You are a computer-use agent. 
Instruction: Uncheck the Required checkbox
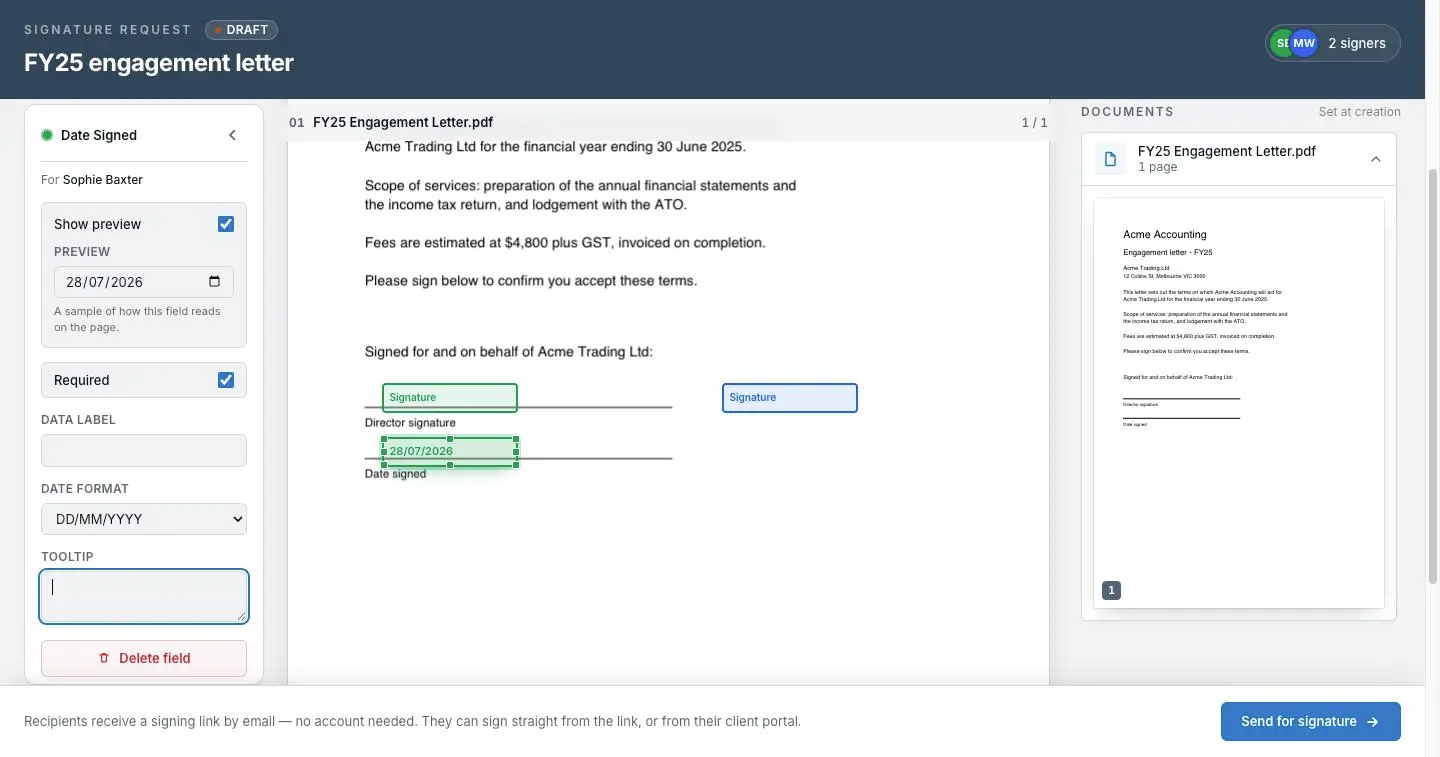click(x=226, y=380)
